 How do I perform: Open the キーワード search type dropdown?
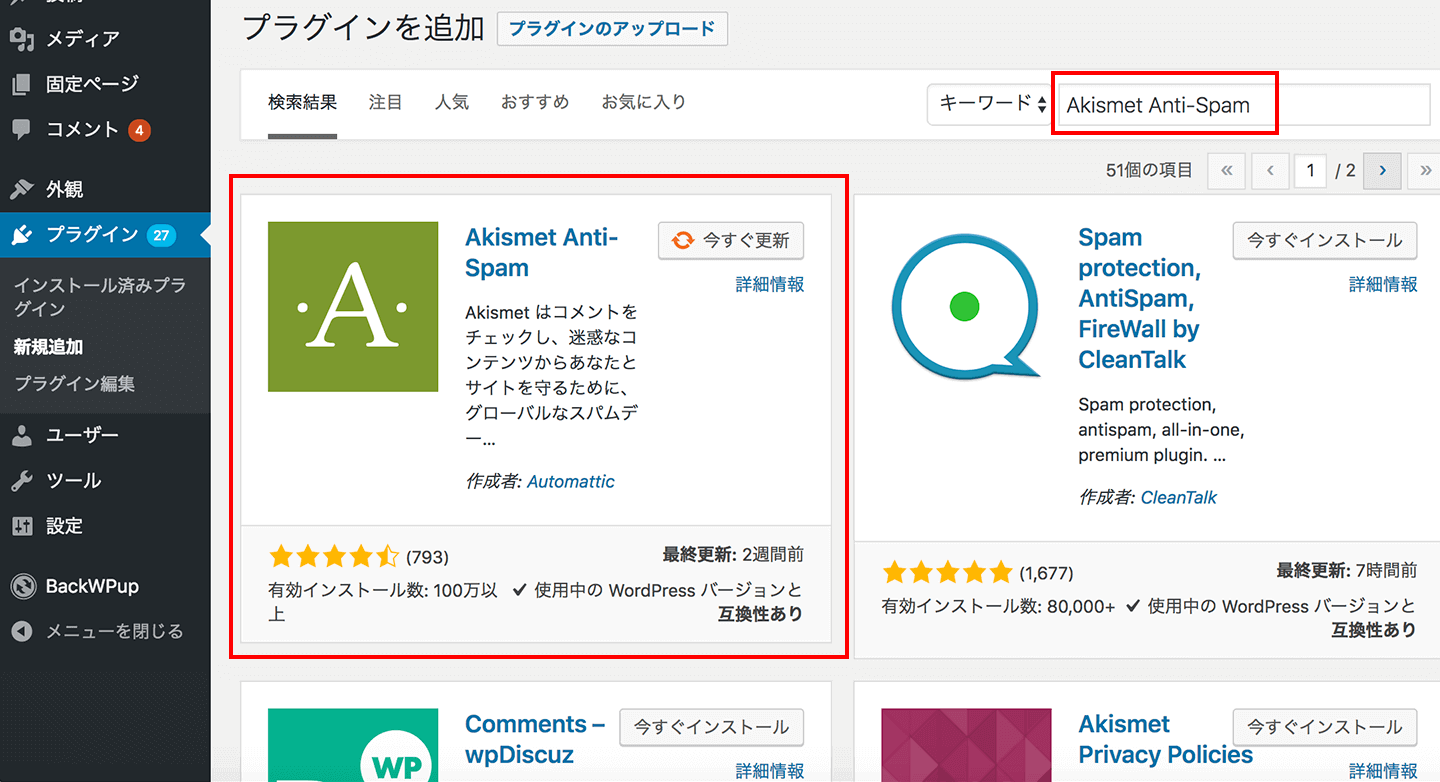(989, 104)
